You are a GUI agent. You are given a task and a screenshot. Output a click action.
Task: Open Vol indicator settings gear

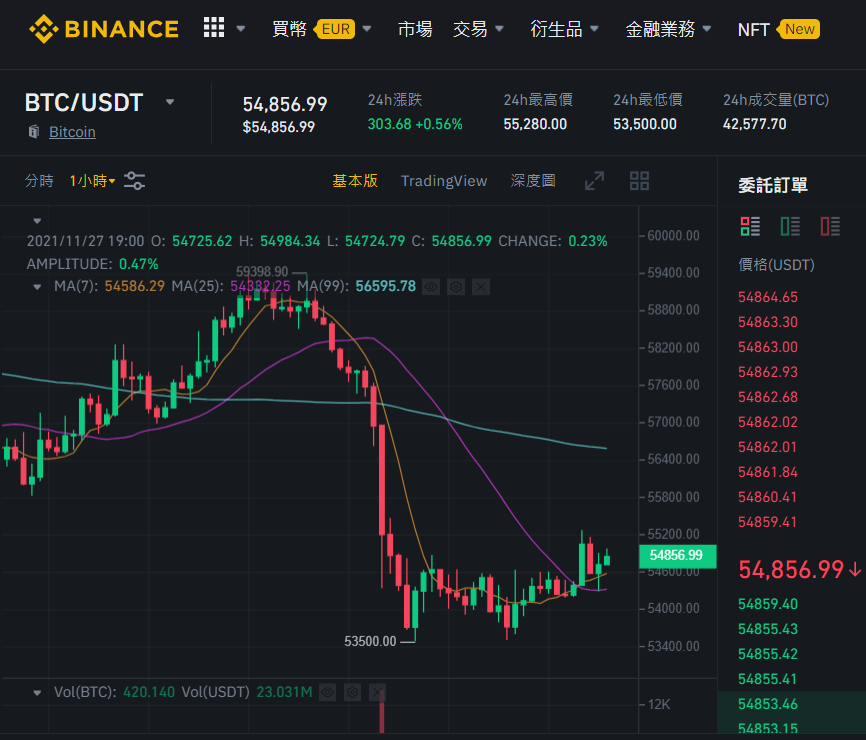click(x=352, y=692)
